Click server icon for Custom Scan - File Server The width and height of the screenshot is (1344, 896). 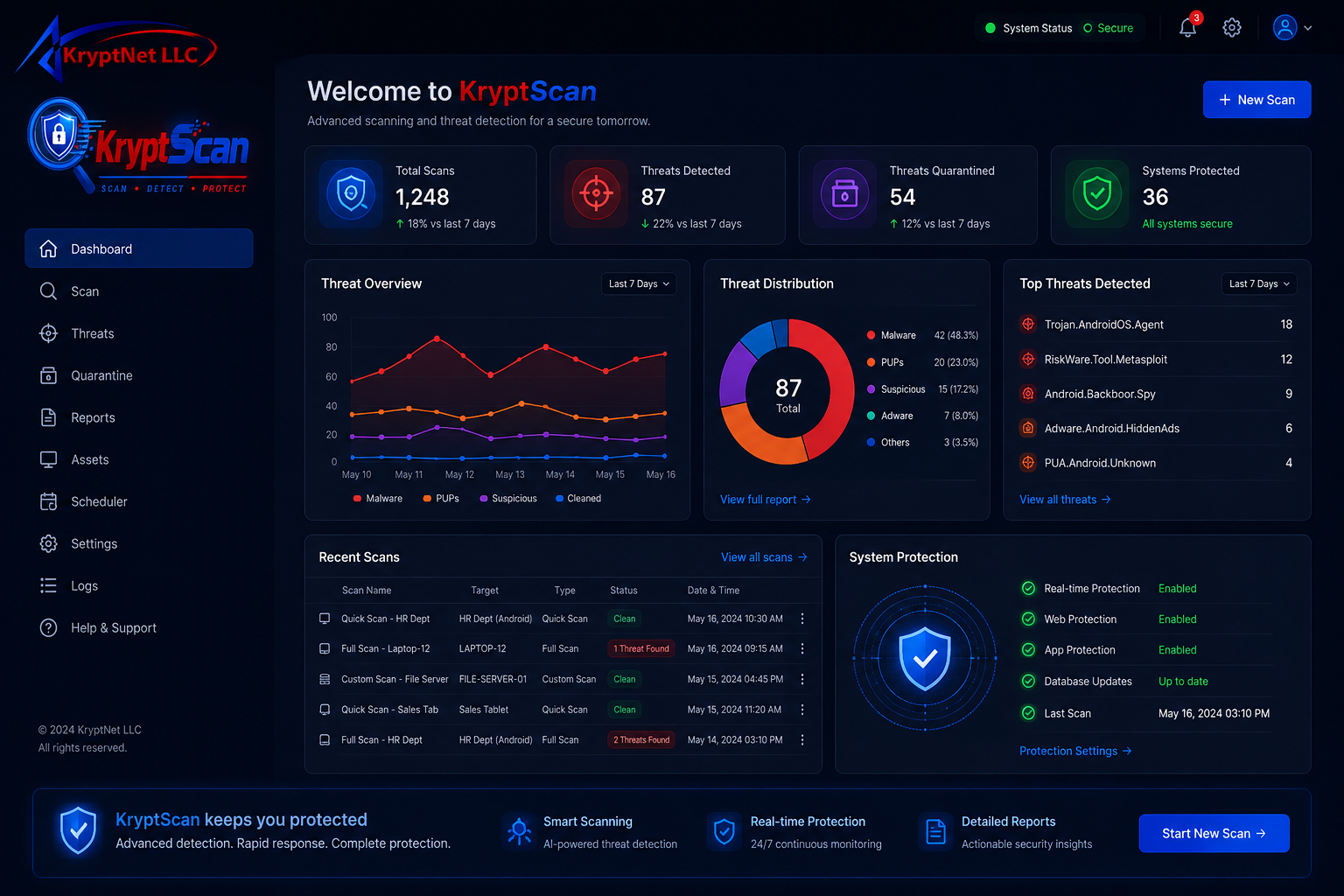[x=325, y=679]
